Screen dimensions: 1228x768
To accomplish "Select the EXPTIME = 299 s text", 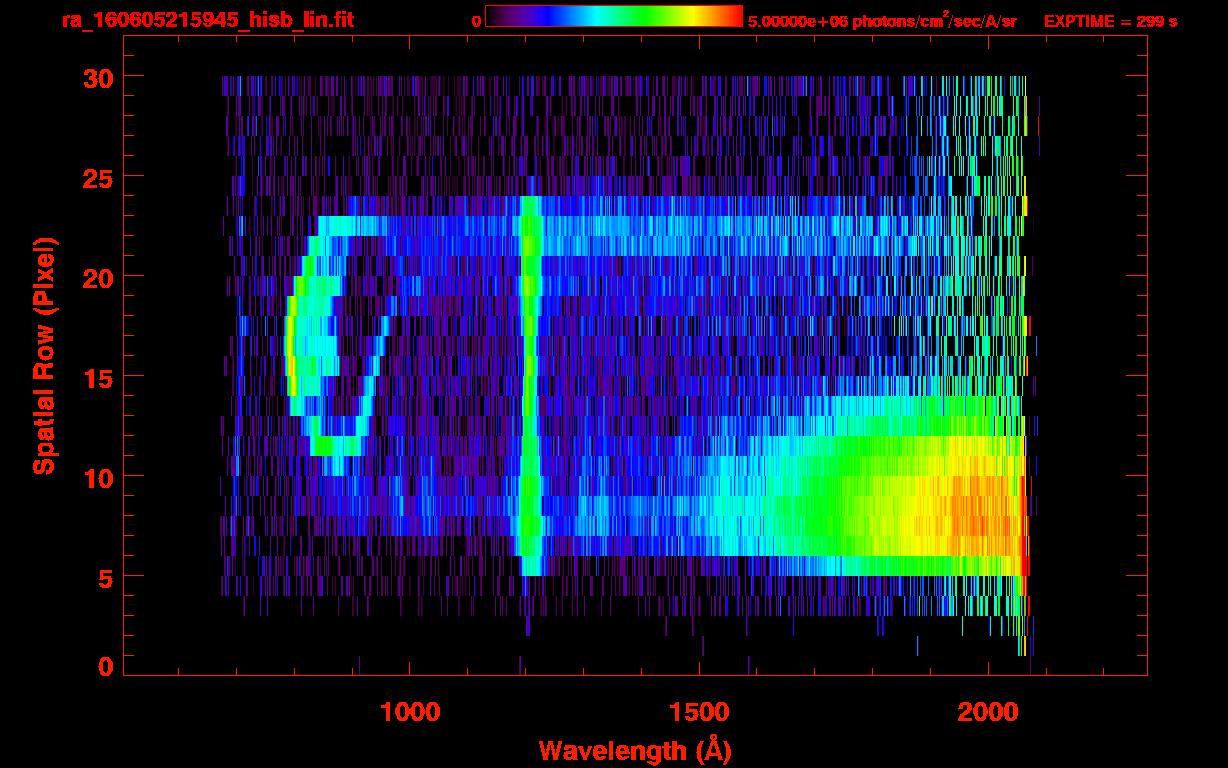I will (x=1110, y=21).
